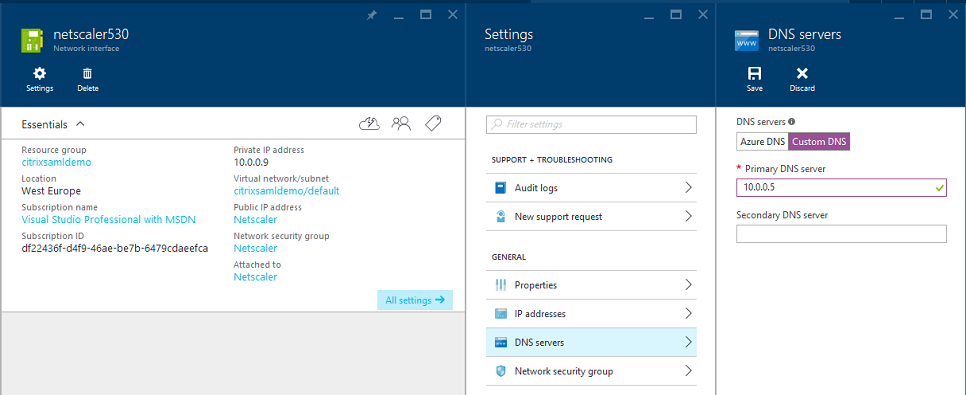Click the Save disk icon
This screenshot has height=395, width=966.
coord(754,75)
